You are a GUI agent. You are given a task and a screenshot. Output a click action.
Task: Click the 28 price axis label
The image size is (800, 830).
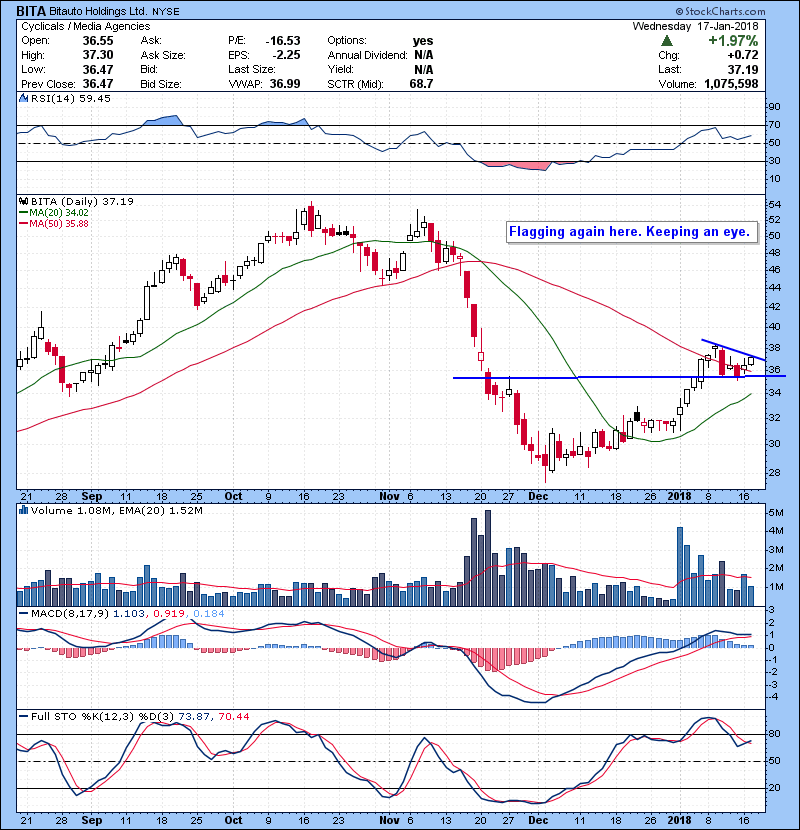pyautogui.click(x=774, y=473)
